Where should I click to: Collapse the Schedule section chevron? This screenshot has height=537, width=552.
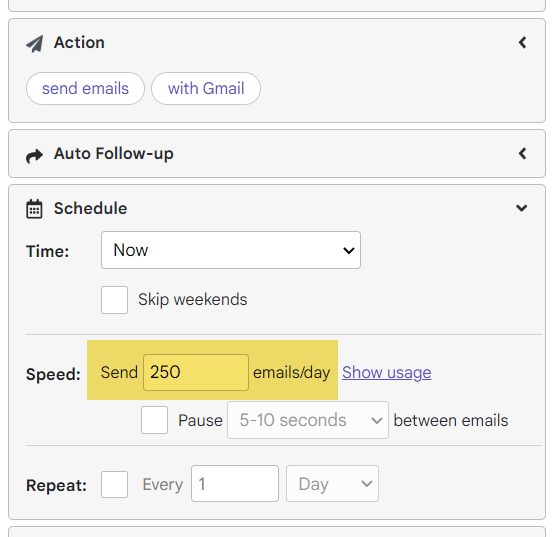coord(522,208)
